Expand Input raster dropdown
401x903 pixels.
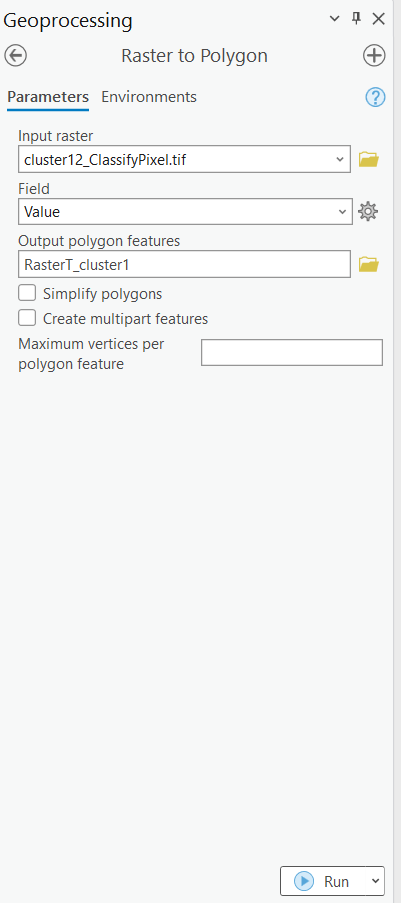[340, 160]
